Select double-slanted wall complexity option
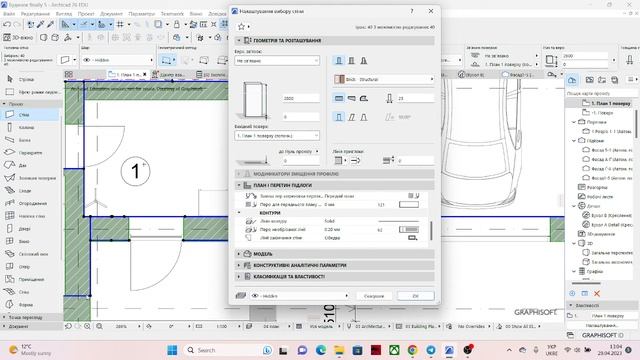Image resolution: width=640 pixels, height=360 pixels. tap(364, 117)
